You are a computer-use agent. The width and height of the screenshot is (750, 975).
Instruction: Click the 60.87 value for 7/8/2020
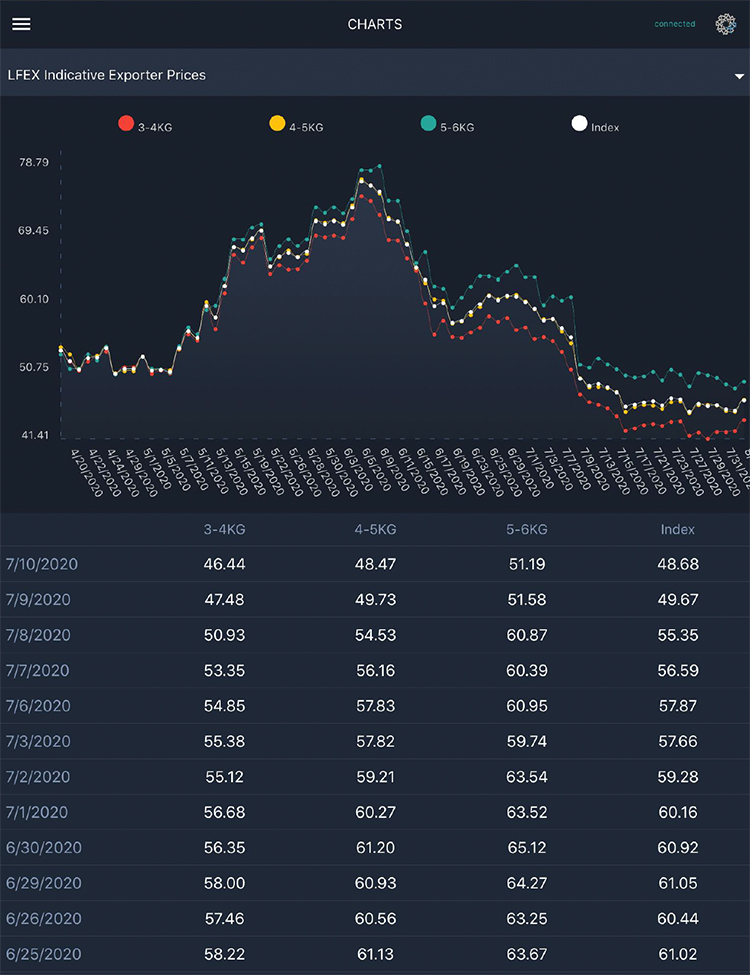point(527,635)
